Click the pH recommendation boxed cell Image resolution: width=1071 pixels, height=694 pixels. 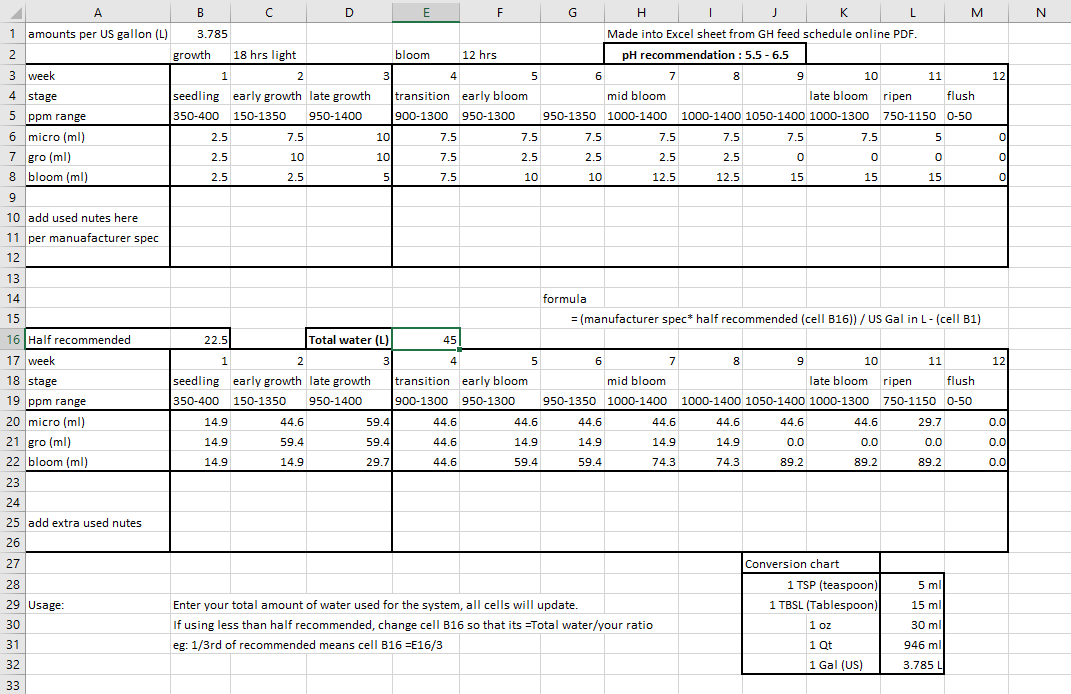(703, 55)
